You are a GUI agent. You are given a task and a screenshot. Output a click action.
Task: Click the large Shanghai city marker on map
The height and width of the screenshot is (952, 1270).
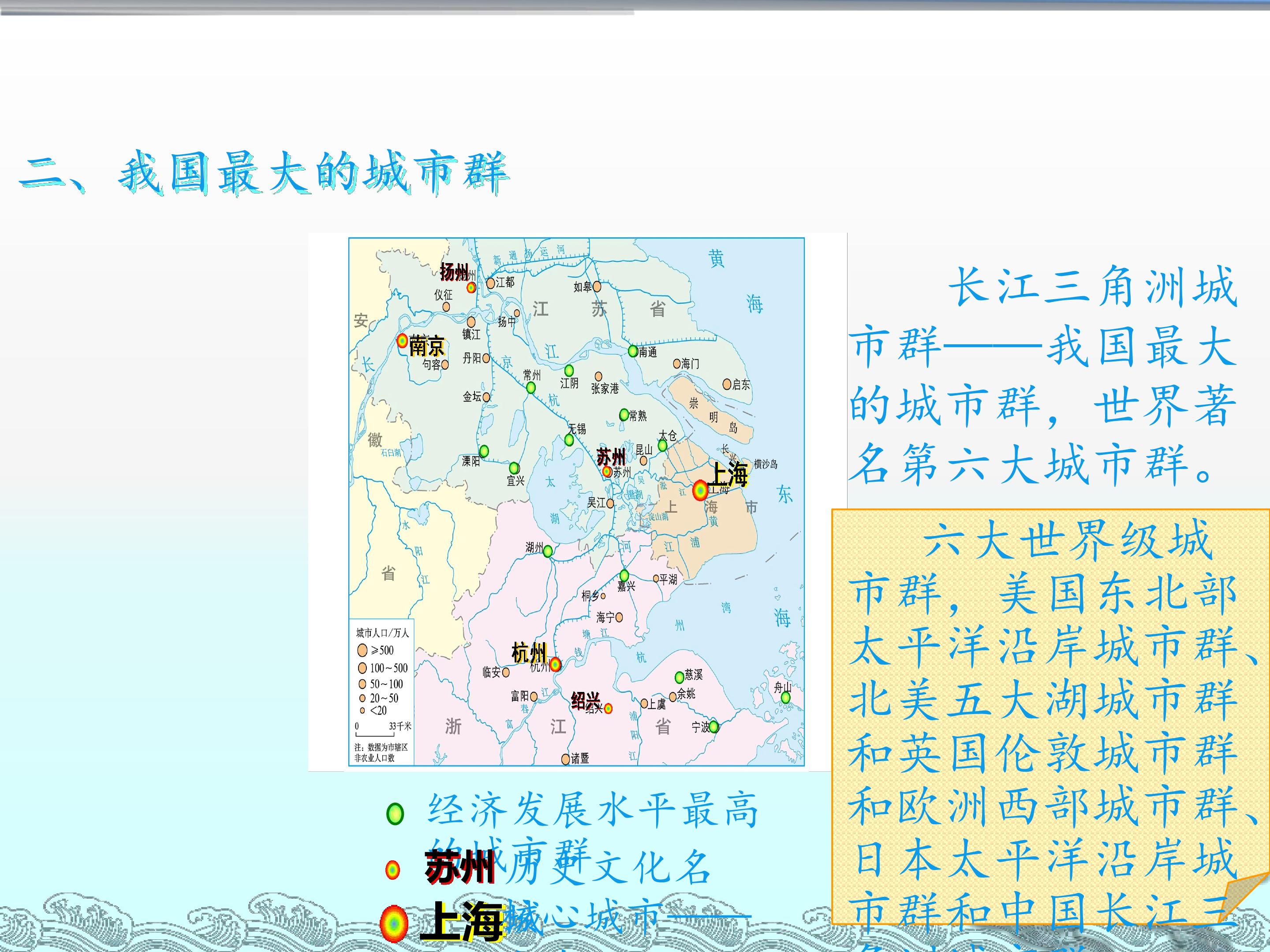coord(700,491)
